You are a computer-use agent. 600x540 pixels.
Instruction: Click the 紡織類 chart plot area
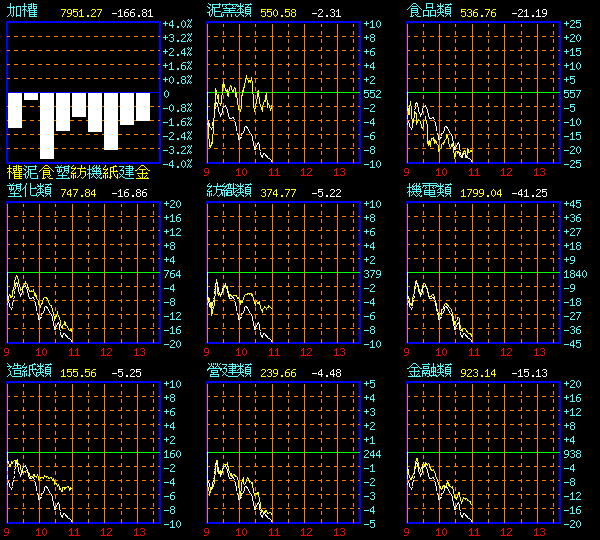click(x=284, y=272)
